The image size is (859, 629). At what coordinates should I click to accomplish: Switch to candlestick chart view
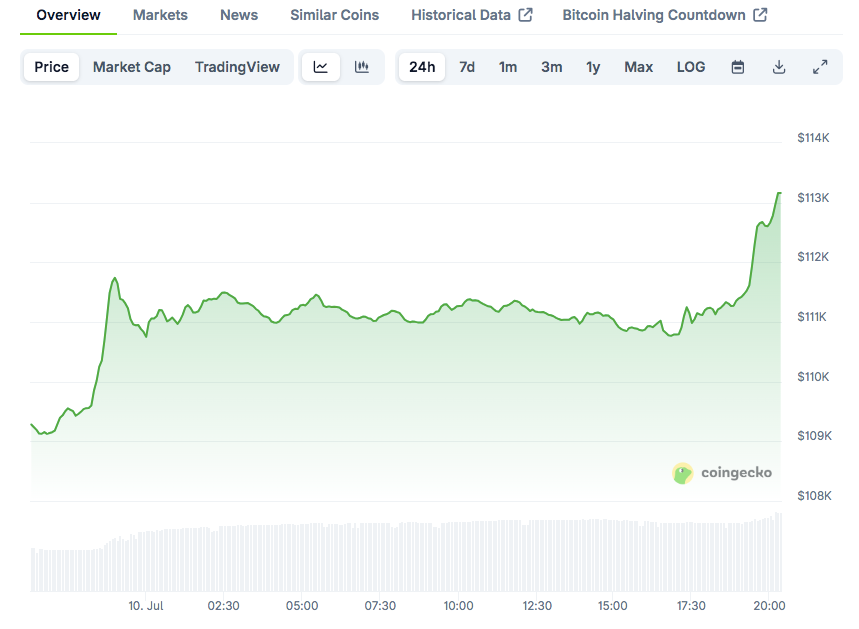tap(362, 67)
